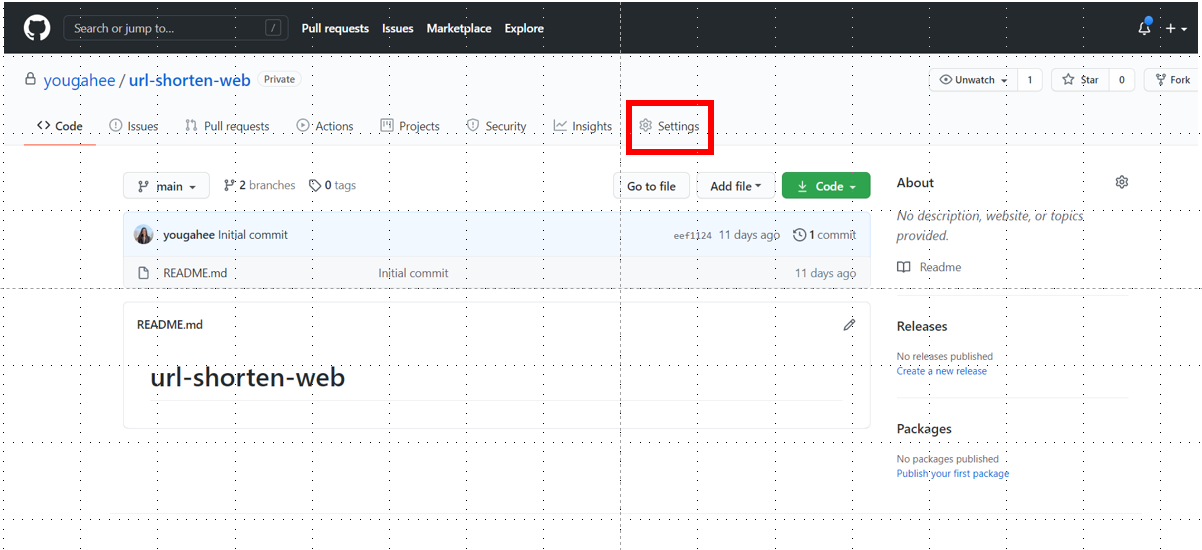1202x550 pixels.
Task: Fork the repository
Action: click(1172, 80)
